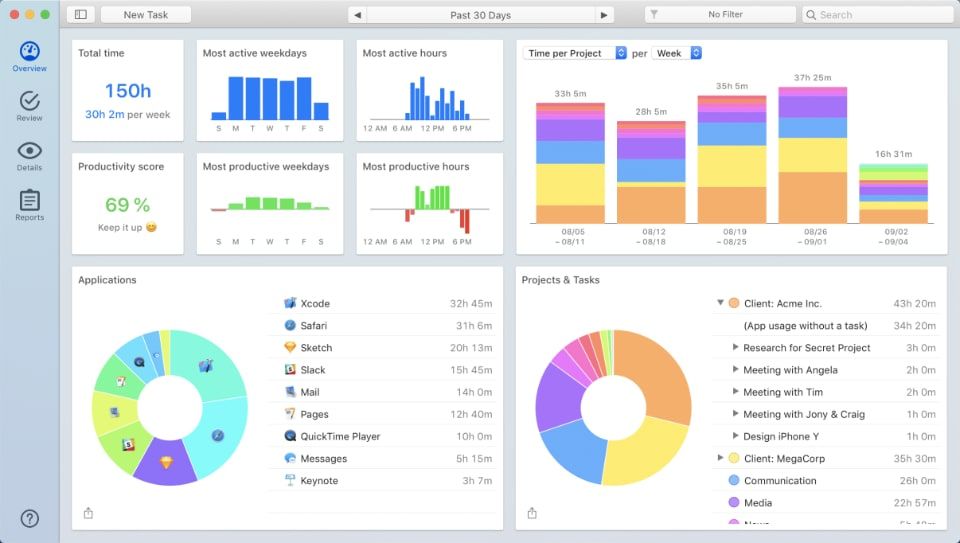Open the Reports clipboard section

(x=29, y=205)
